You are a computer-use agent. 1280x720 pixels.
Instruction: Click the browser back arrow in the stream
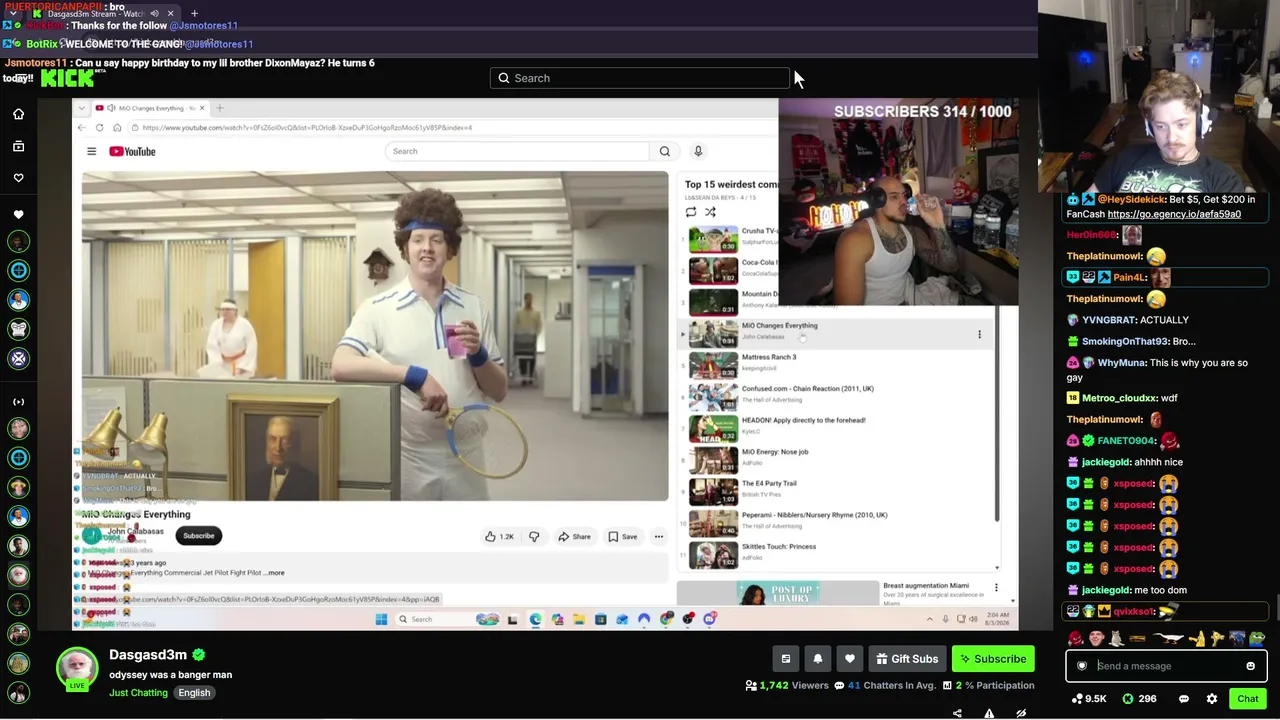(x=82, y=128)
